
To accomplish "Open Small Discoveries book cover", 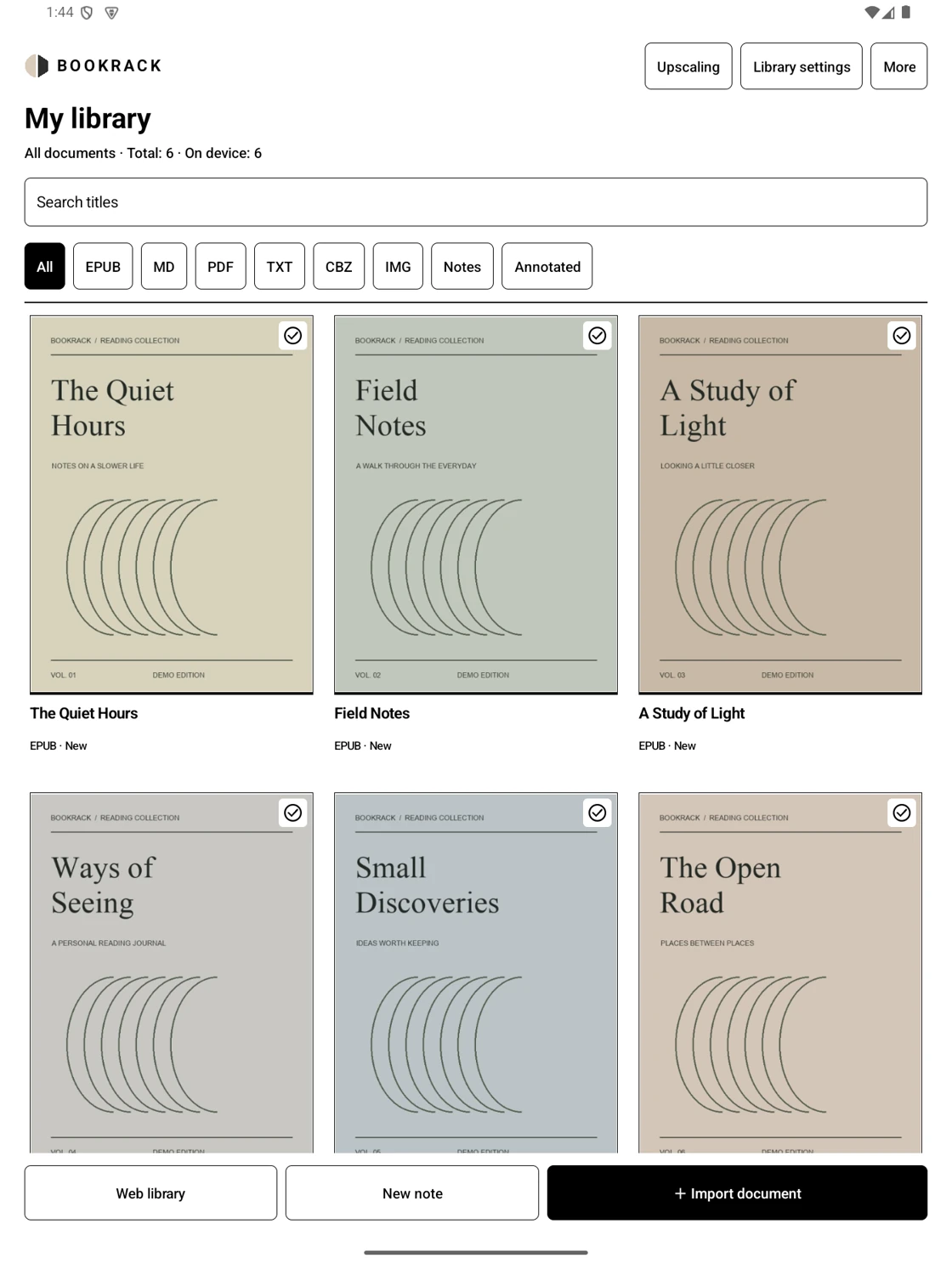I will pyautogui.click(x=476, y=972).
